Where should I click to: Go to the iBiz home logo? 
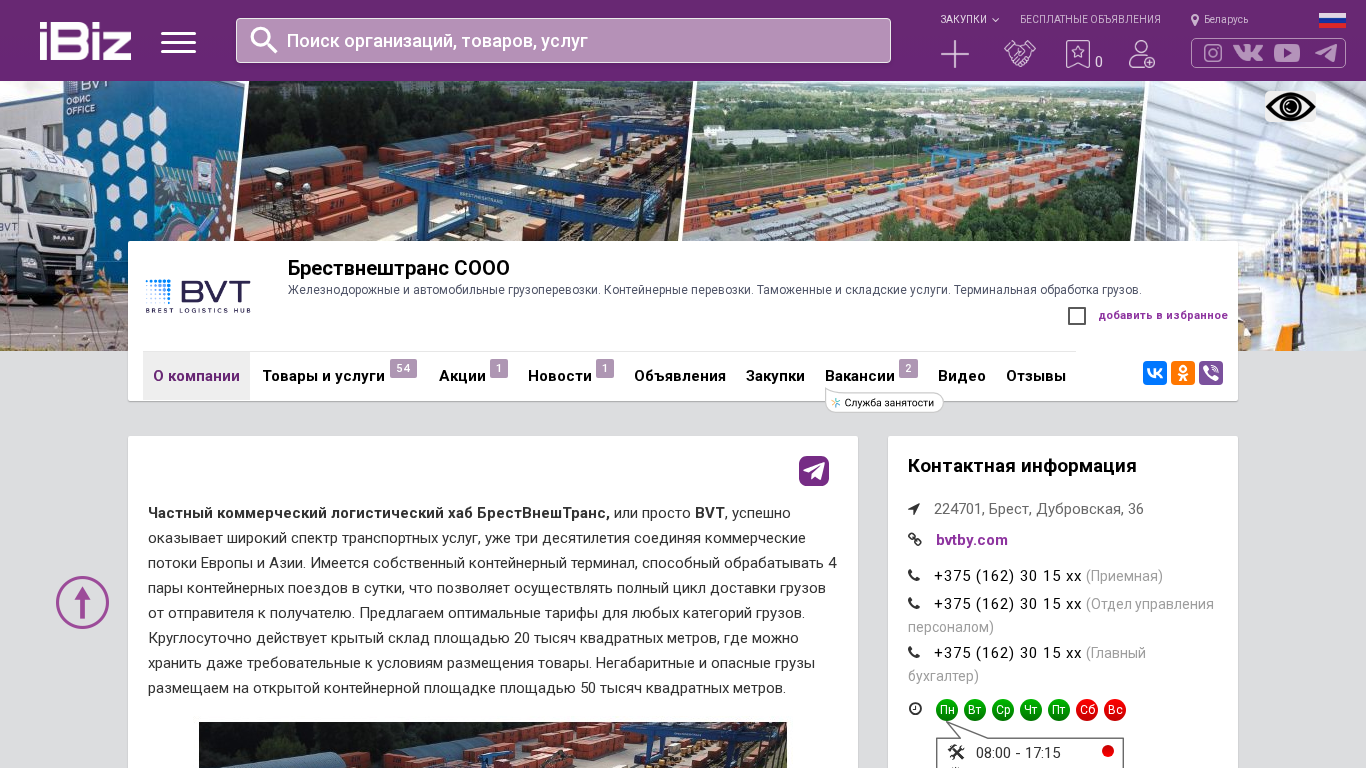[x=85, y=41]
